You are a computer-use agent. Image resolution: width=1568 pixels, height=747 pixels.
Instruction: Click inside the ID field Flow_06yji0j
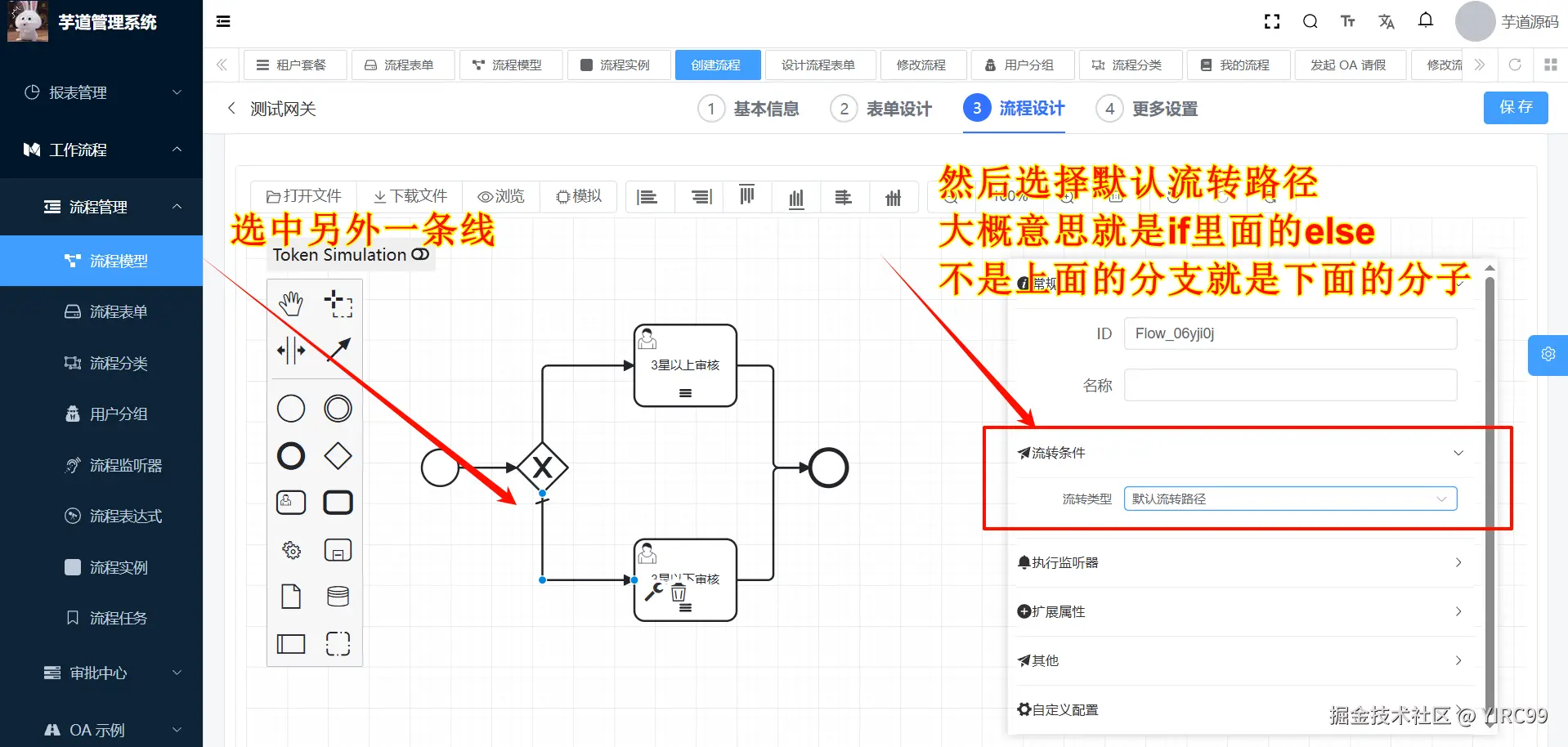click(1289, 333)
